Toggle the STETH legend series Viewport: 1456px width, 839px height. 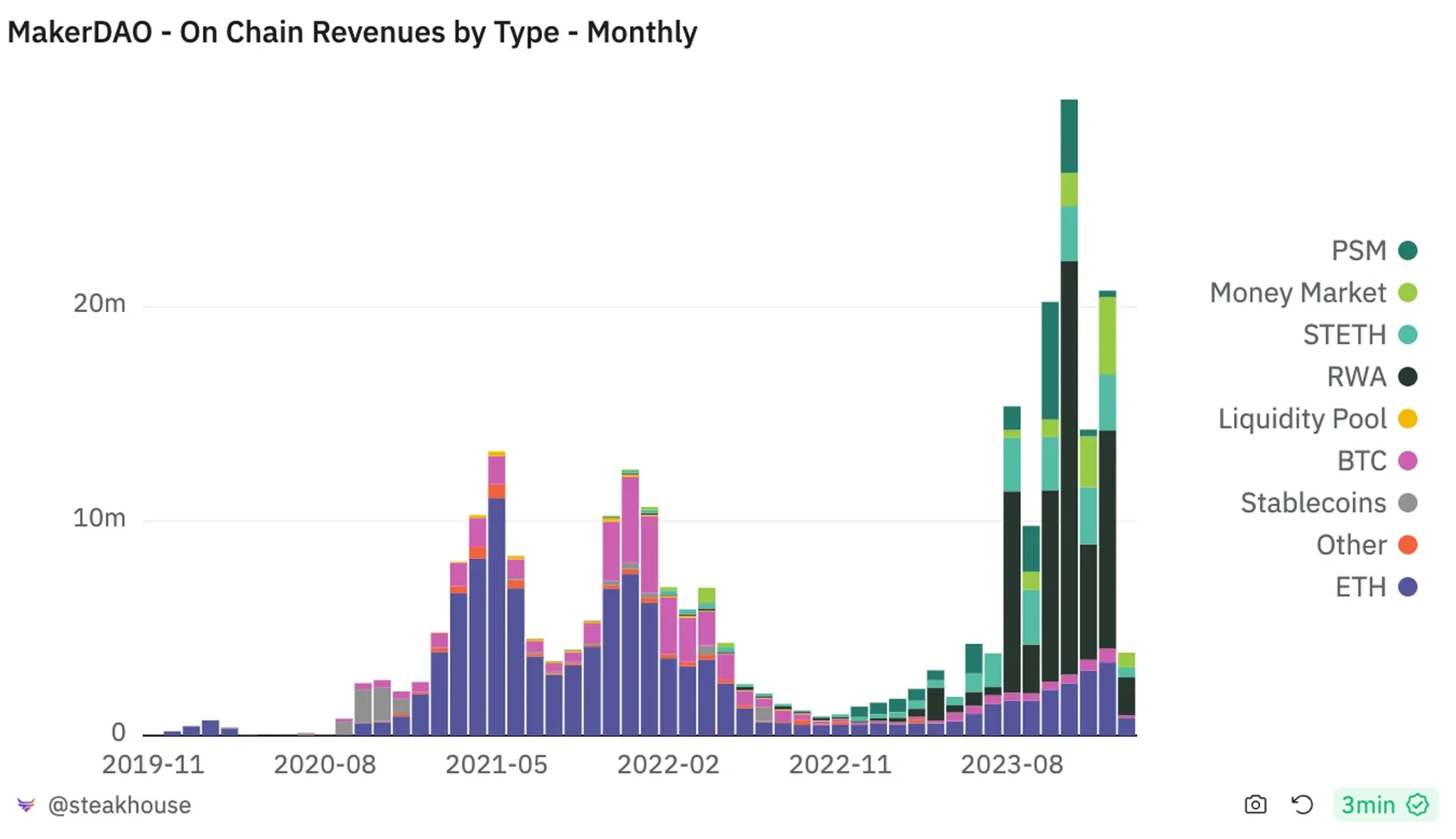click(1360, 335)
